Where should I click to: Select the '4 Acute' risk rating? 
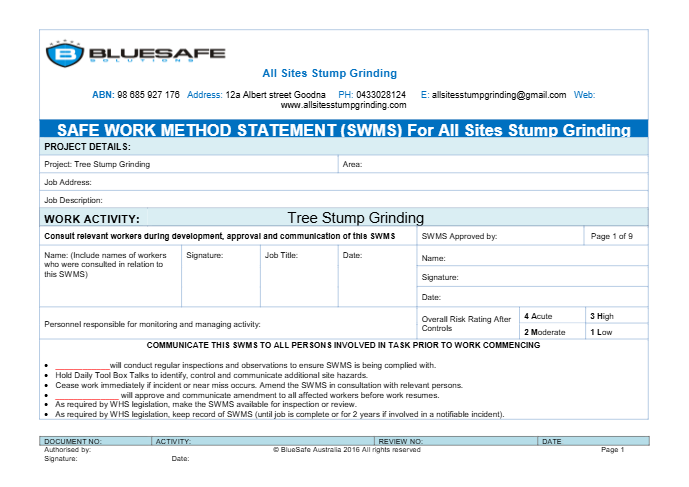(552, 316)
